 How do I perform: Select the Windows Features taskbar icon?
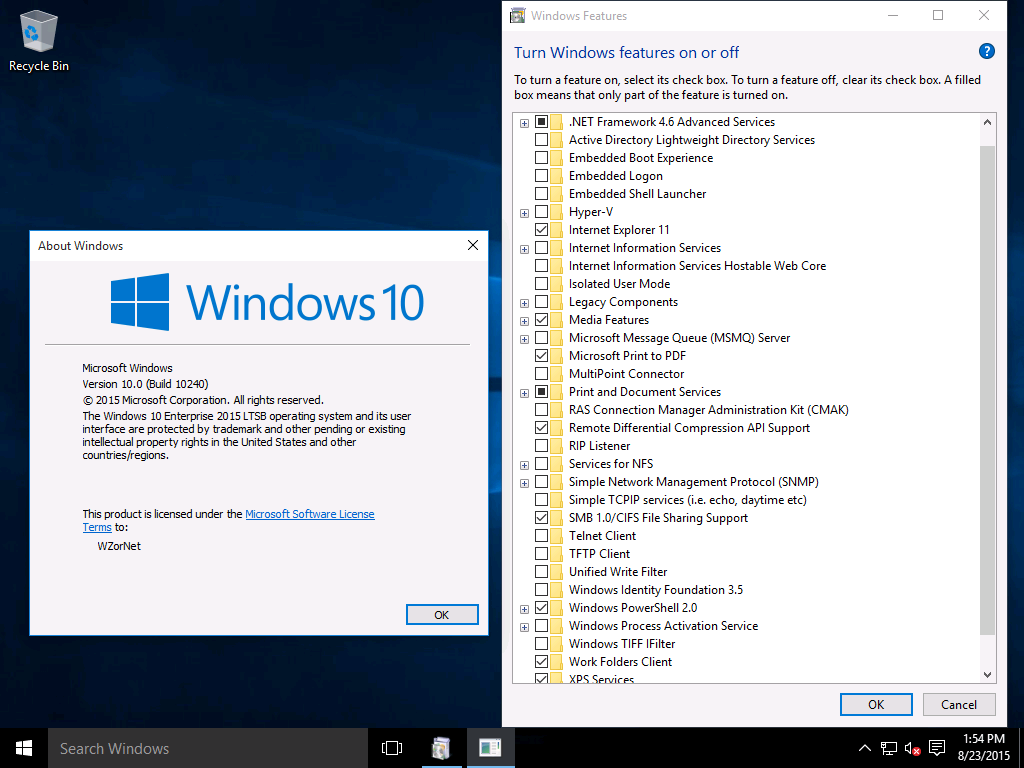(x=441, y=748)
